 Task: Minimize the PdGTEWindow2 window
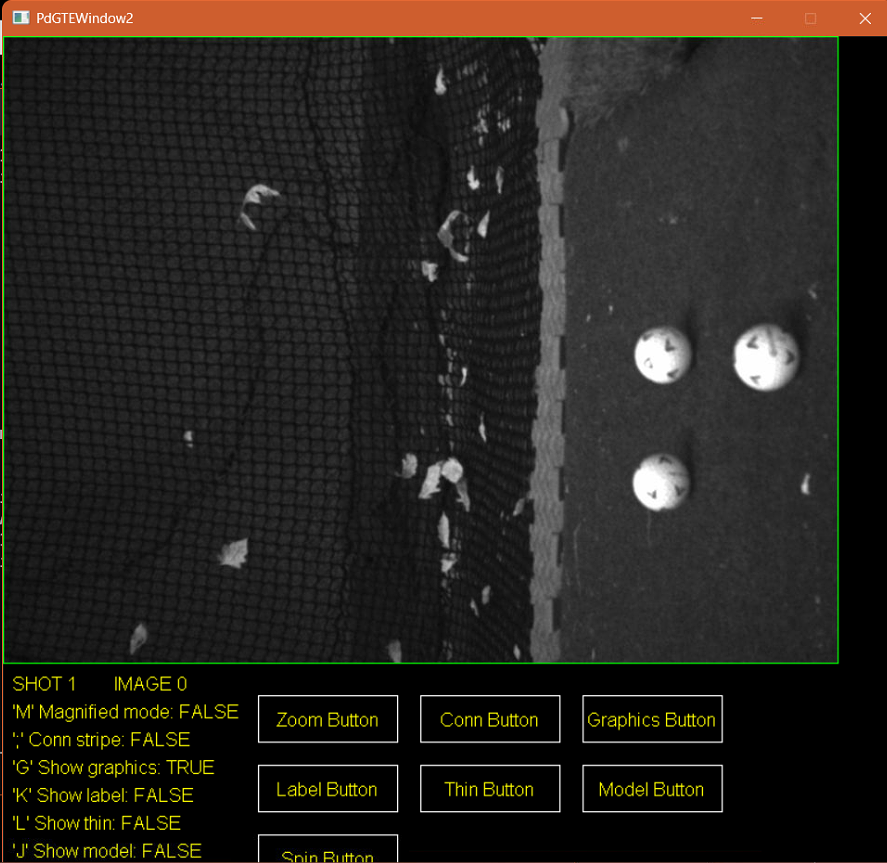coord(756,19)
